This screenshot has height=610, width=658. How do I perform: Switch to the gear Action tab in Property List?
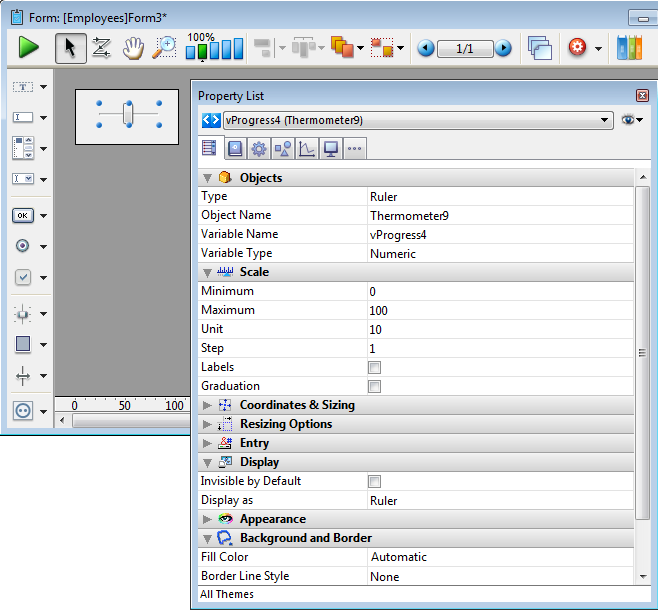(258, 149)
